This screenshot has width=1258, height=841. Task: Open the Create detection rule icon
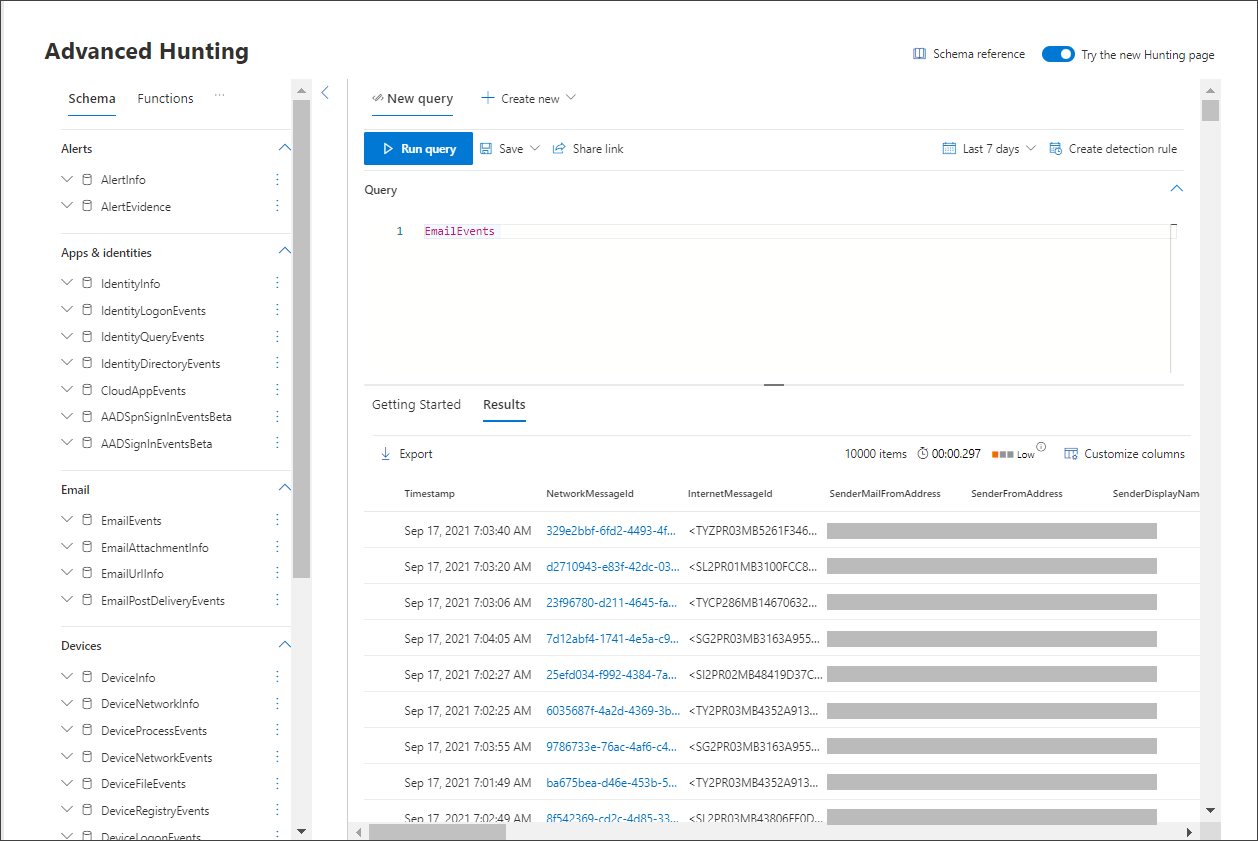click(1055, 149)
